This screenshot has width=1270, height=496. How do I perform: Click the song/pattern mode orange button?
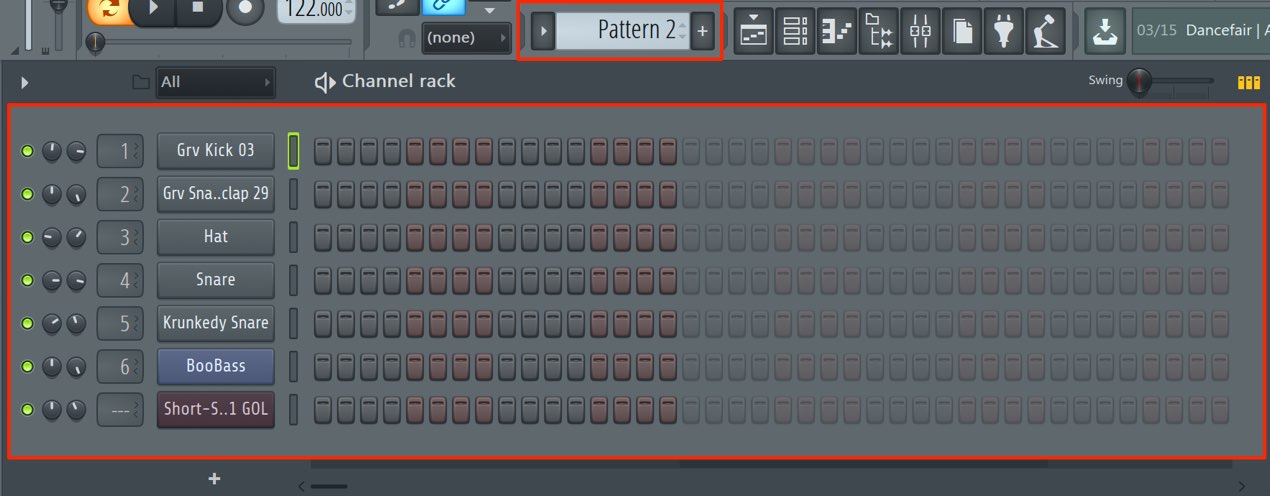pos(107,9)
